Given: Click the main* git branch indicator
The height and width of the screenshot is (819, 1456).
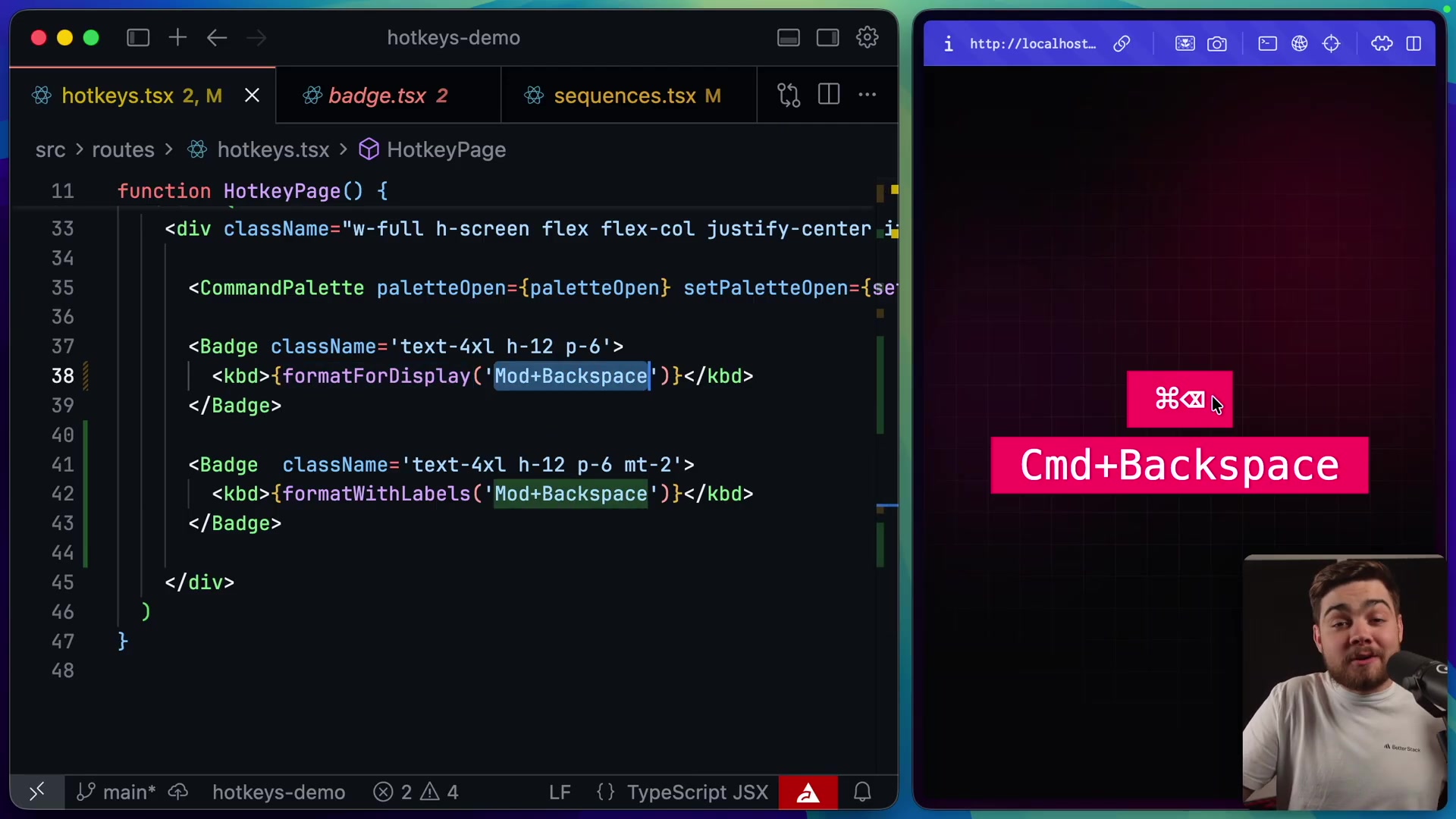Looking at the screenshot, I should point(116,792).
